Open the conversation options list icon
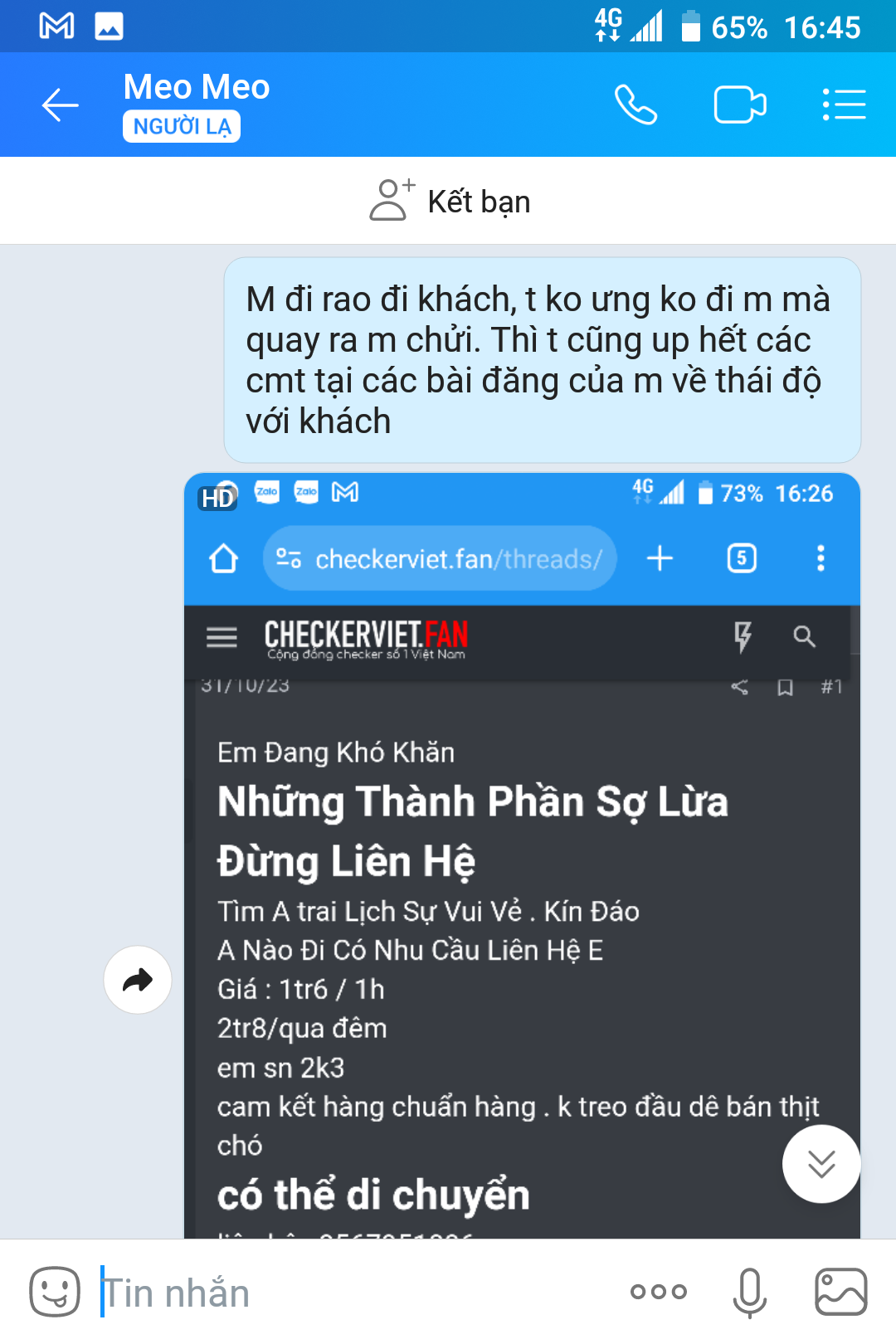The height and width of the screenshot is (1344, 896). tap(844, 105)
